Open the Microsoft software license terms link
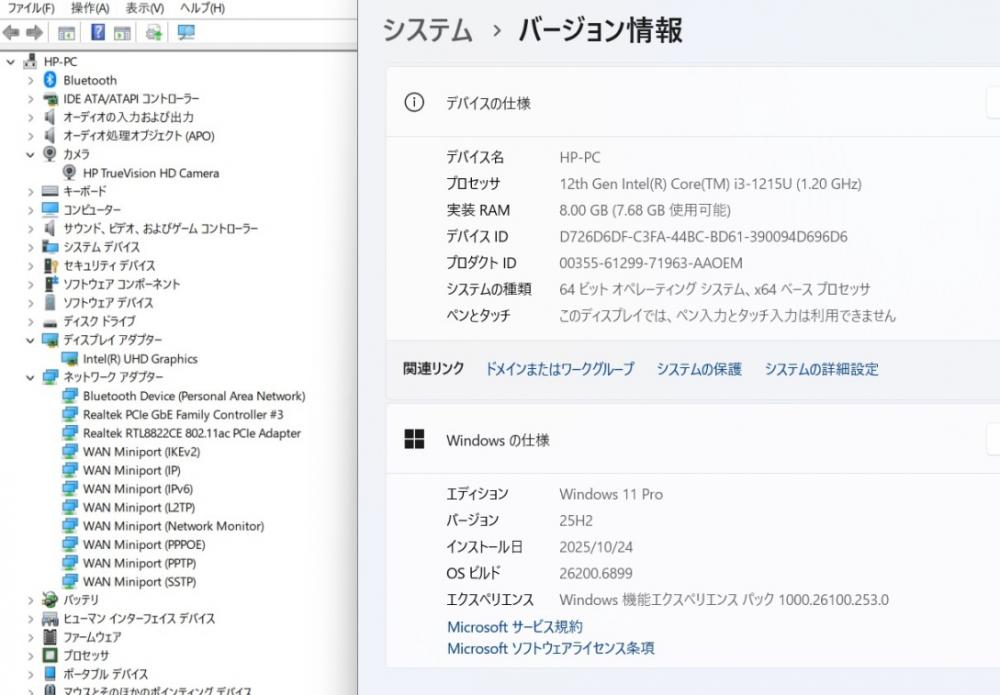Image resolution: width=1000 pixels, height=695 pixels. tap(550, 648)
